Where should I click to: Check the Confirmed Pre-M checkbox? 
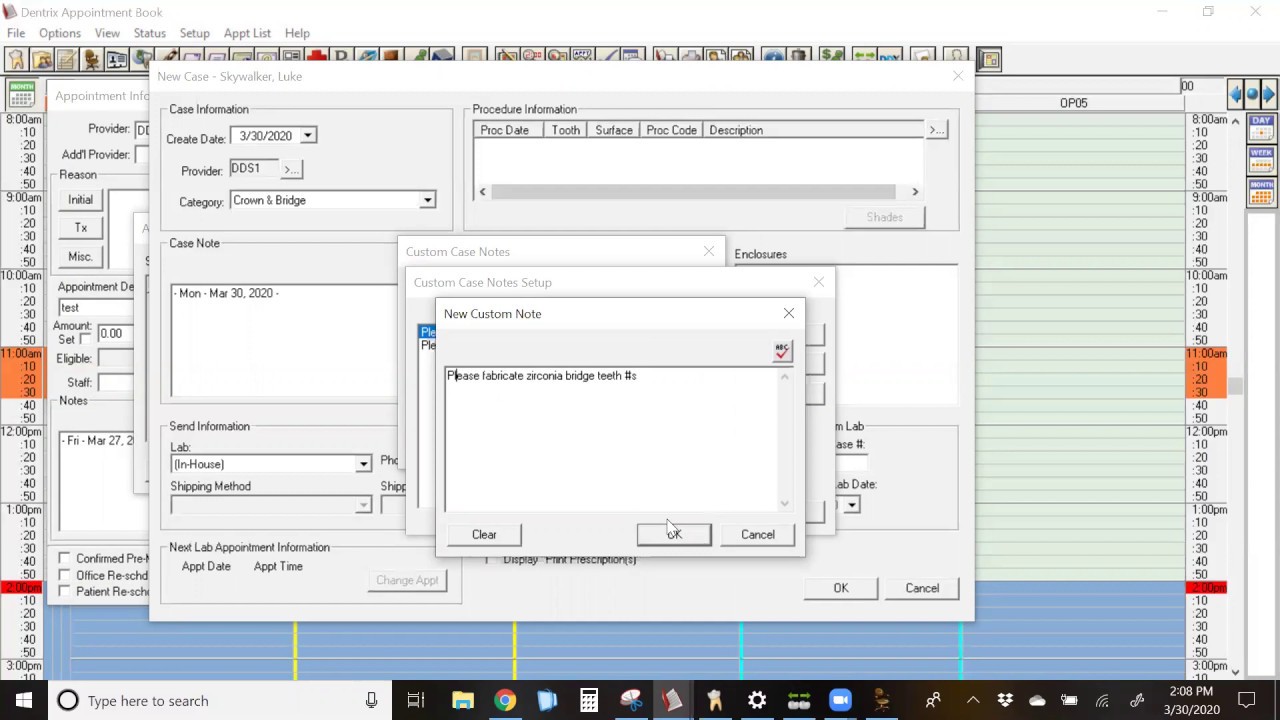click(x=65, y=559)
